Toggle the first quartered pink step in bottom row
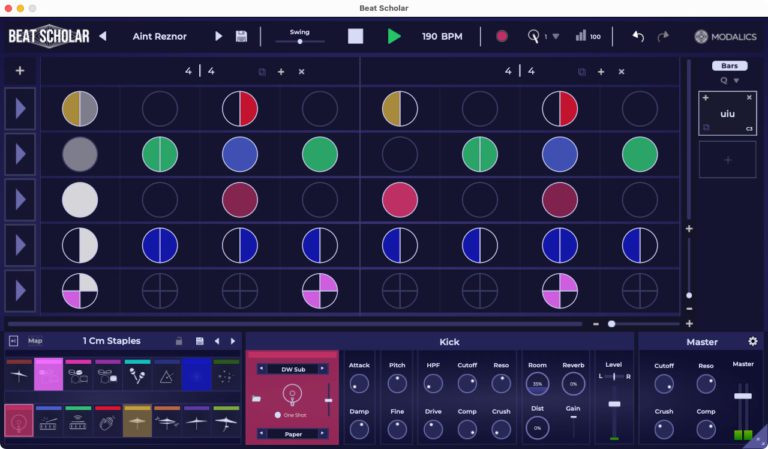This screenshot has width=768, height=449. coord(80,291)
